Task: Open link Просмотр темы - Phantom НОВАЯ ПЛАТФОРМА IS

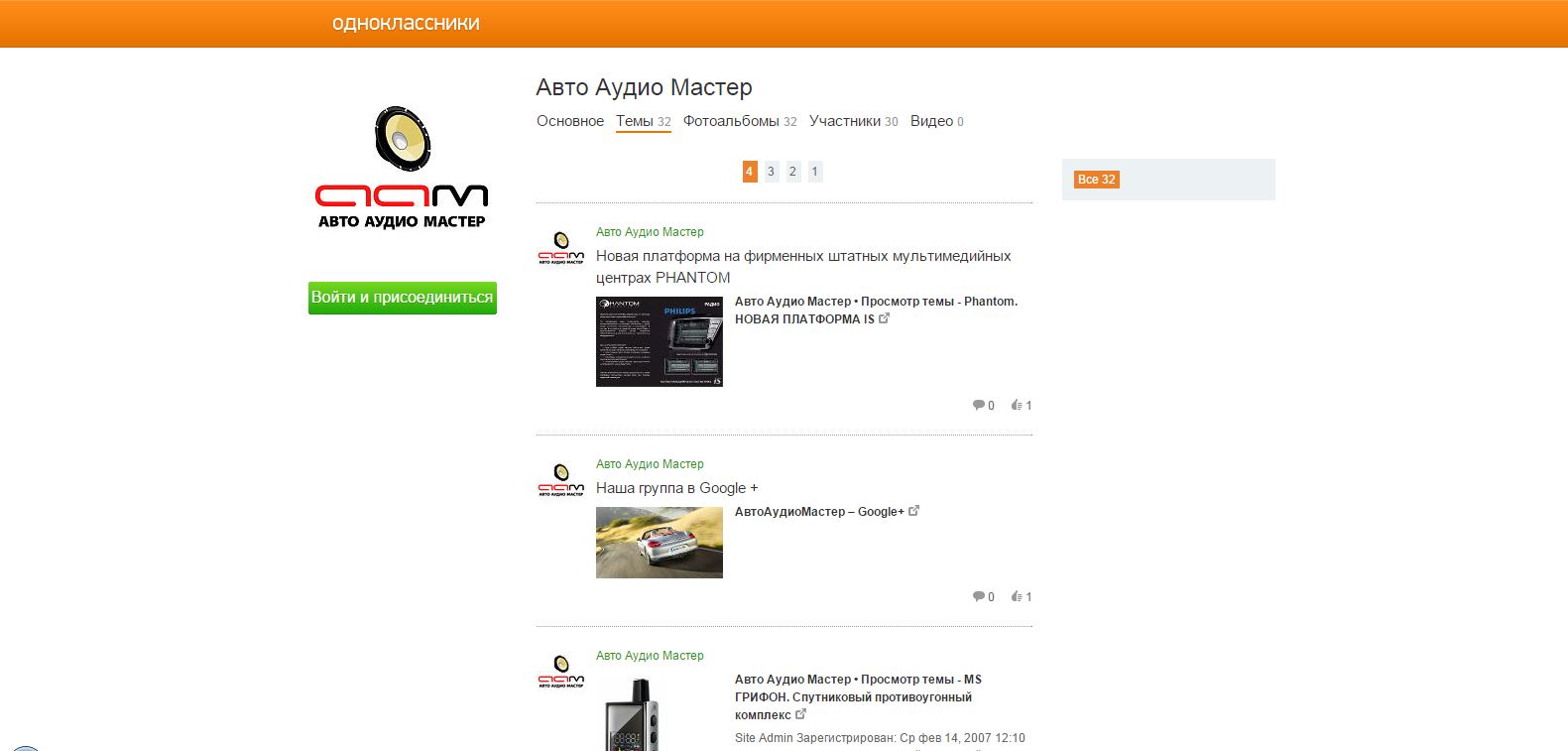Action: 876,311
